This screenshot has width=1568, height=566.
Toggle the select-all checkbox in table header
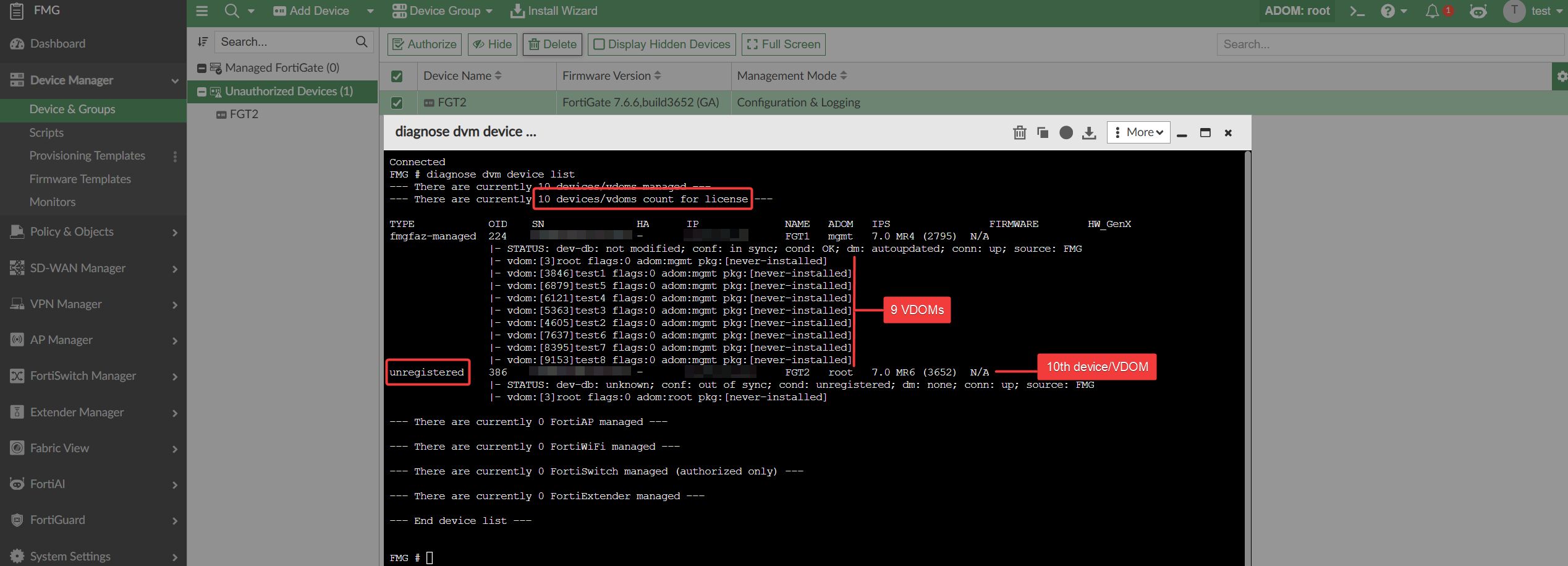(397, 76)
